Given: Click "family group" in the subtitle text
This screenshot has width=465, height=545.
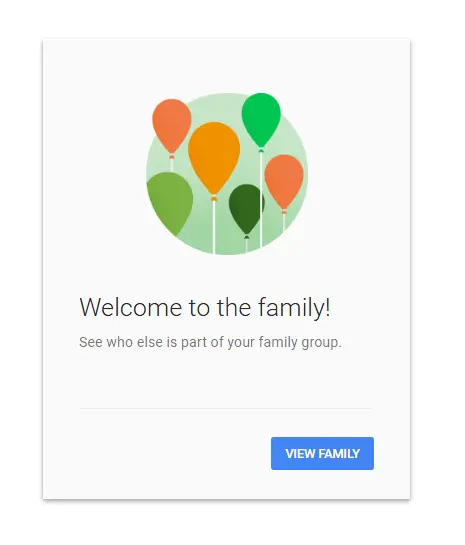Looking at the screenshot, I should [x=300, y=342].
